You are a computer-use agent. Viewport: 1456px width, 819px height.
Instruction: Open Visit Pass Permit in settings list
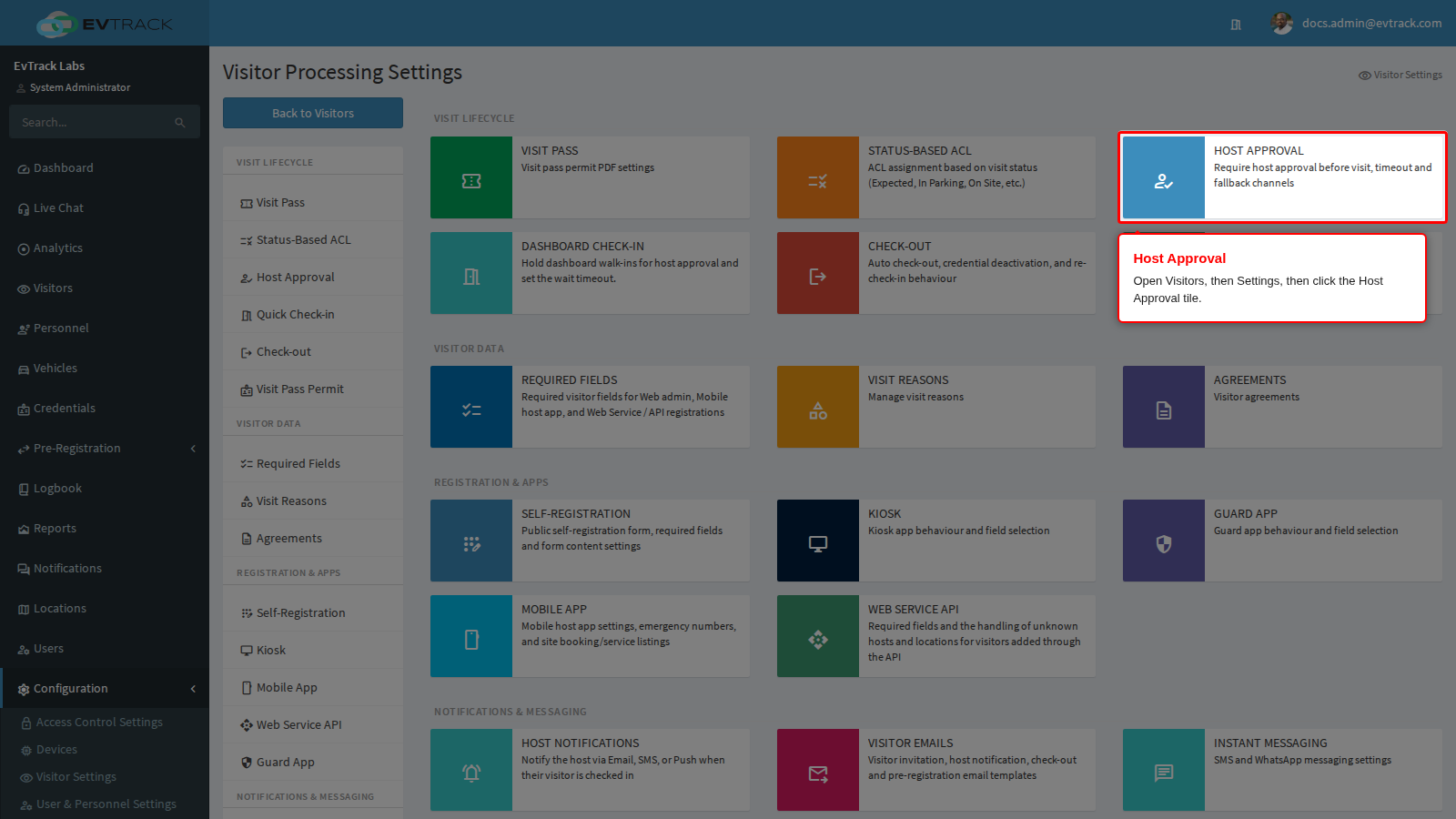[313, 389]
